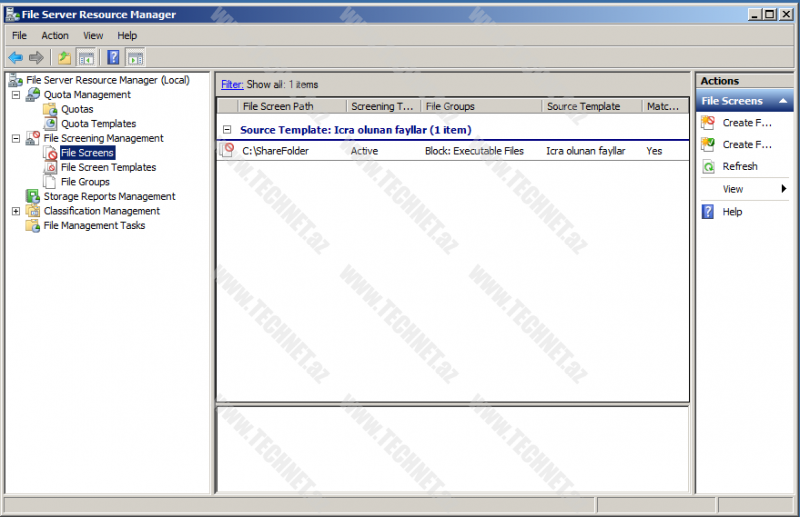This screenshot has width=800, height=517.
Task: Click the Create File Screen icon with red block
Action: [708, 123]
